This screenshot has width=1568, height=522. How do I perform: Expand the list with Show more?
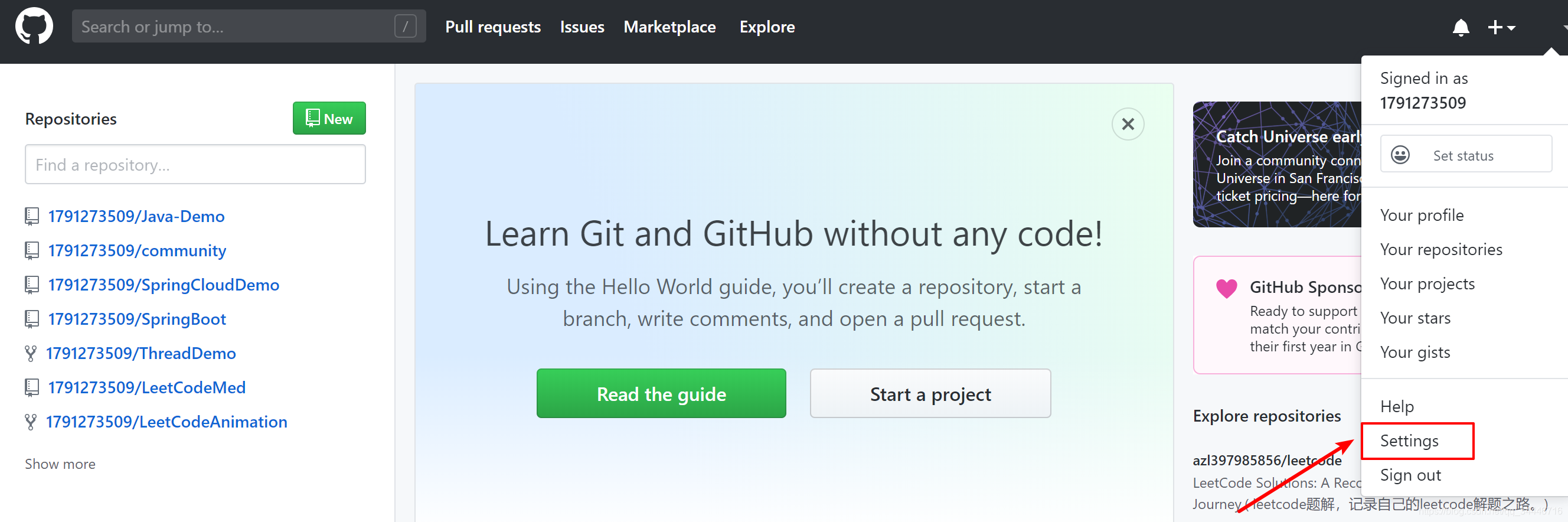60,464
